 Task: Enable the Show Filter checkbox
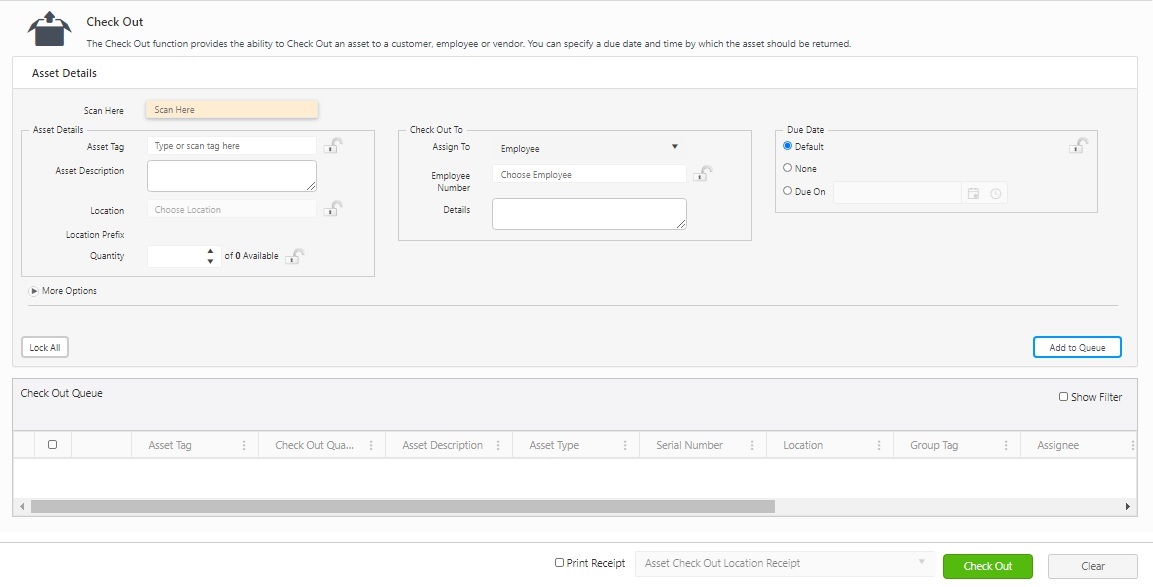[1063, 396]
